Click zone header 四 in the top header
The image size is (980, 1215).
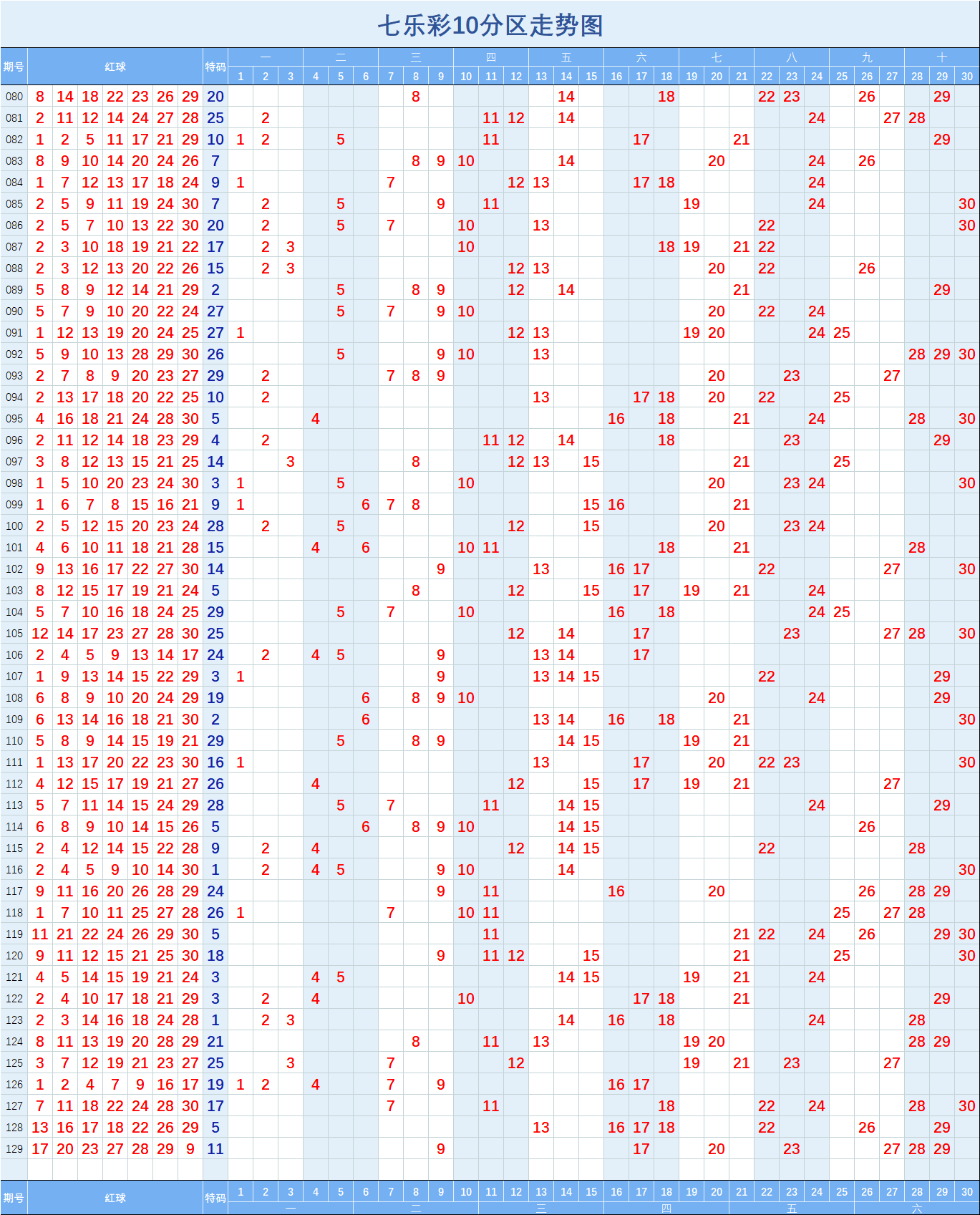click(491, 57)
